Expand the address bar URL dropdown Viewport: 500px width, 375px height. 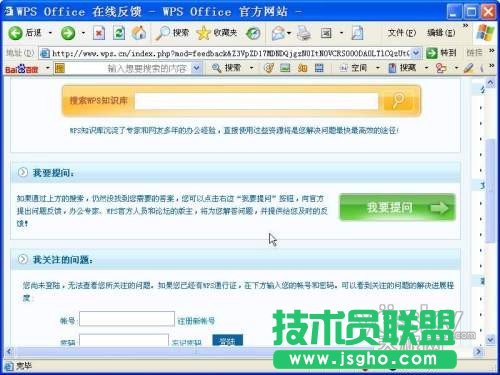pos(416,53)
